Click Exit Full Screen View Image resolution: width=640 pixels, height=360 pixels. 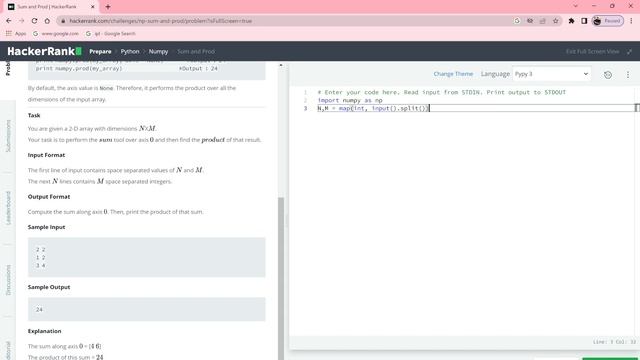coord(592,51)
